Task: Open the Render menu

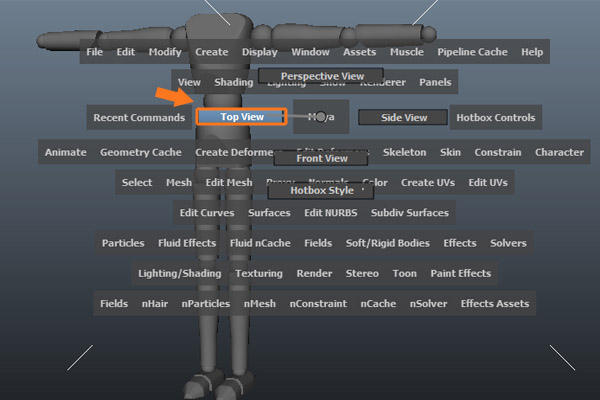Action: point(314,273)
